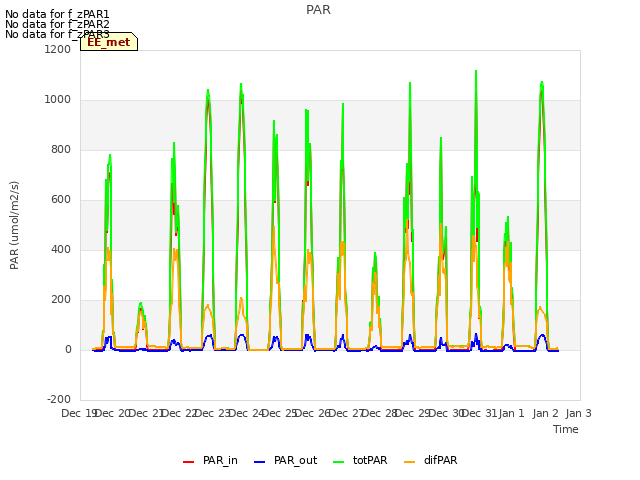Image resolution: width=640 pixels, height=480 pixels.
Task: Click the y-axis label PAR (umol/m2/s)
Action: tap(14, 225)
